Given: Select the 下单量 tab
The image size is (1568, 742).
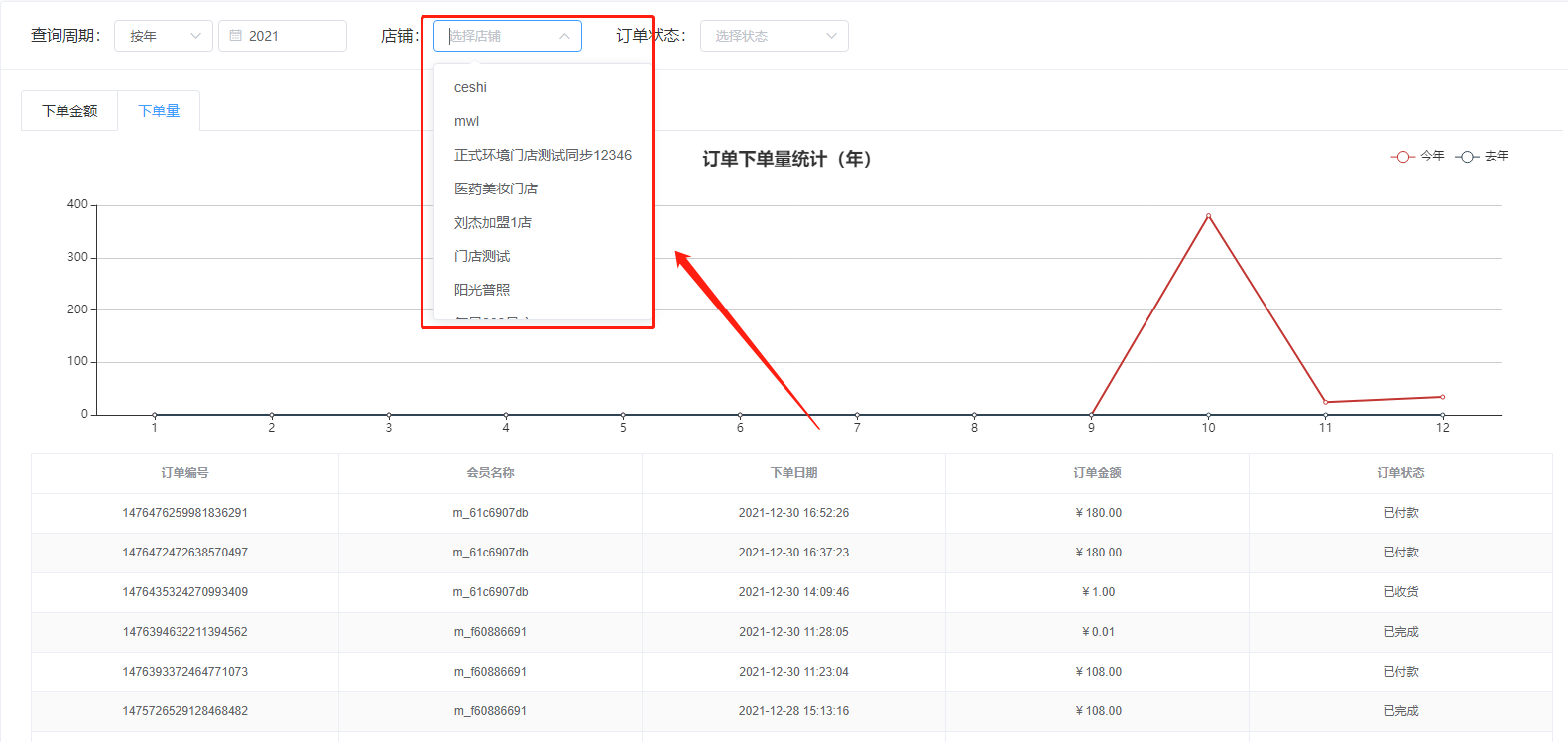Looking at the screenshot, I should pos(159,111).
